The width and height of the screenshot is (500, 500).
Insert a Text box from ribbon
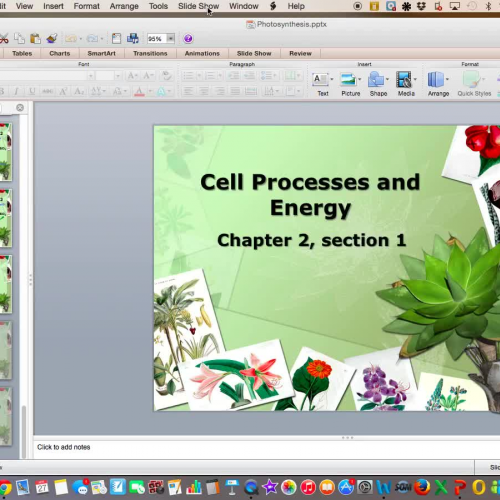(x=320, y=80)
